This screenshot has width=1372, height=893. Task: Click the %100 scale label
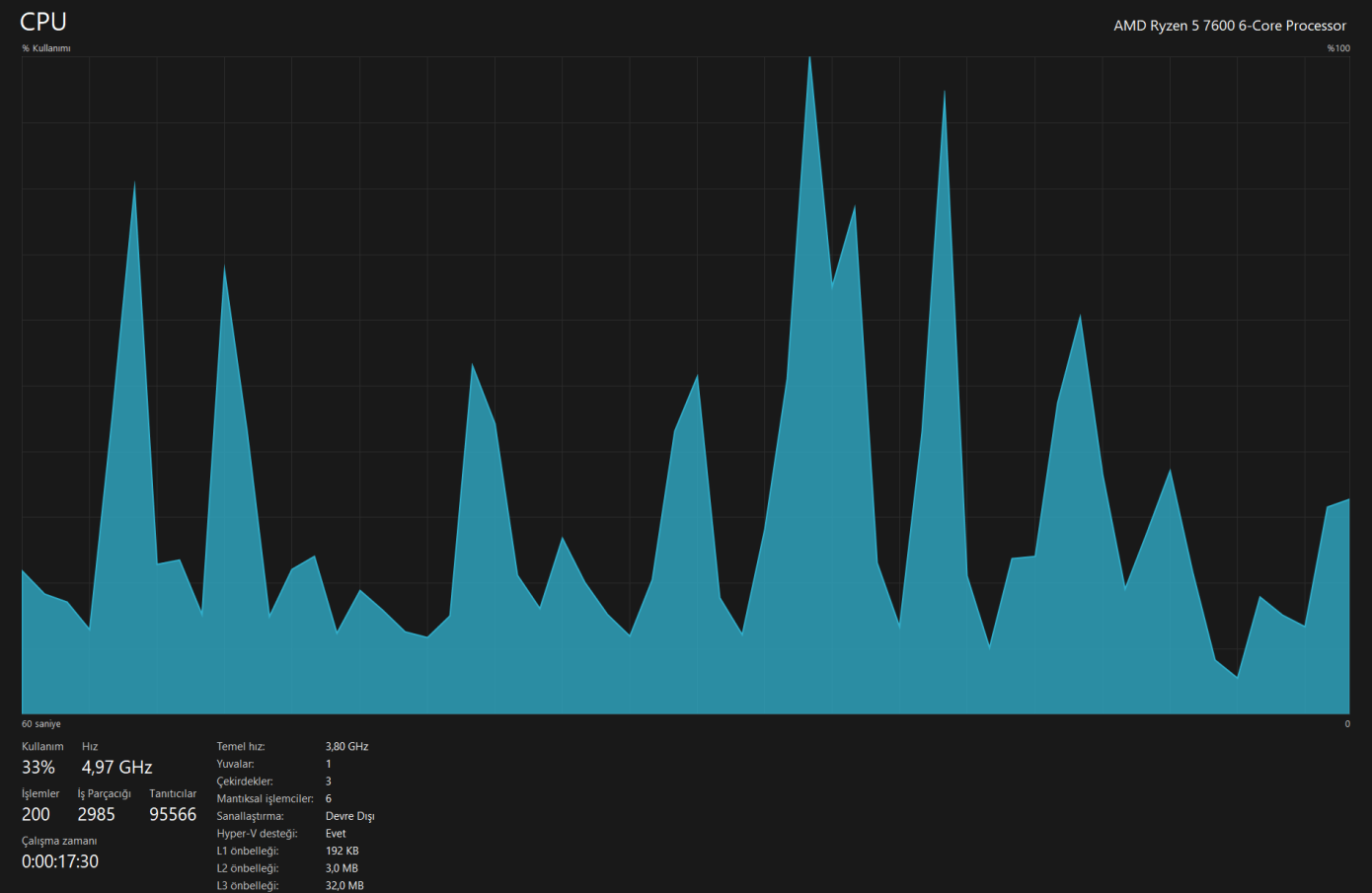(1338, 48)
